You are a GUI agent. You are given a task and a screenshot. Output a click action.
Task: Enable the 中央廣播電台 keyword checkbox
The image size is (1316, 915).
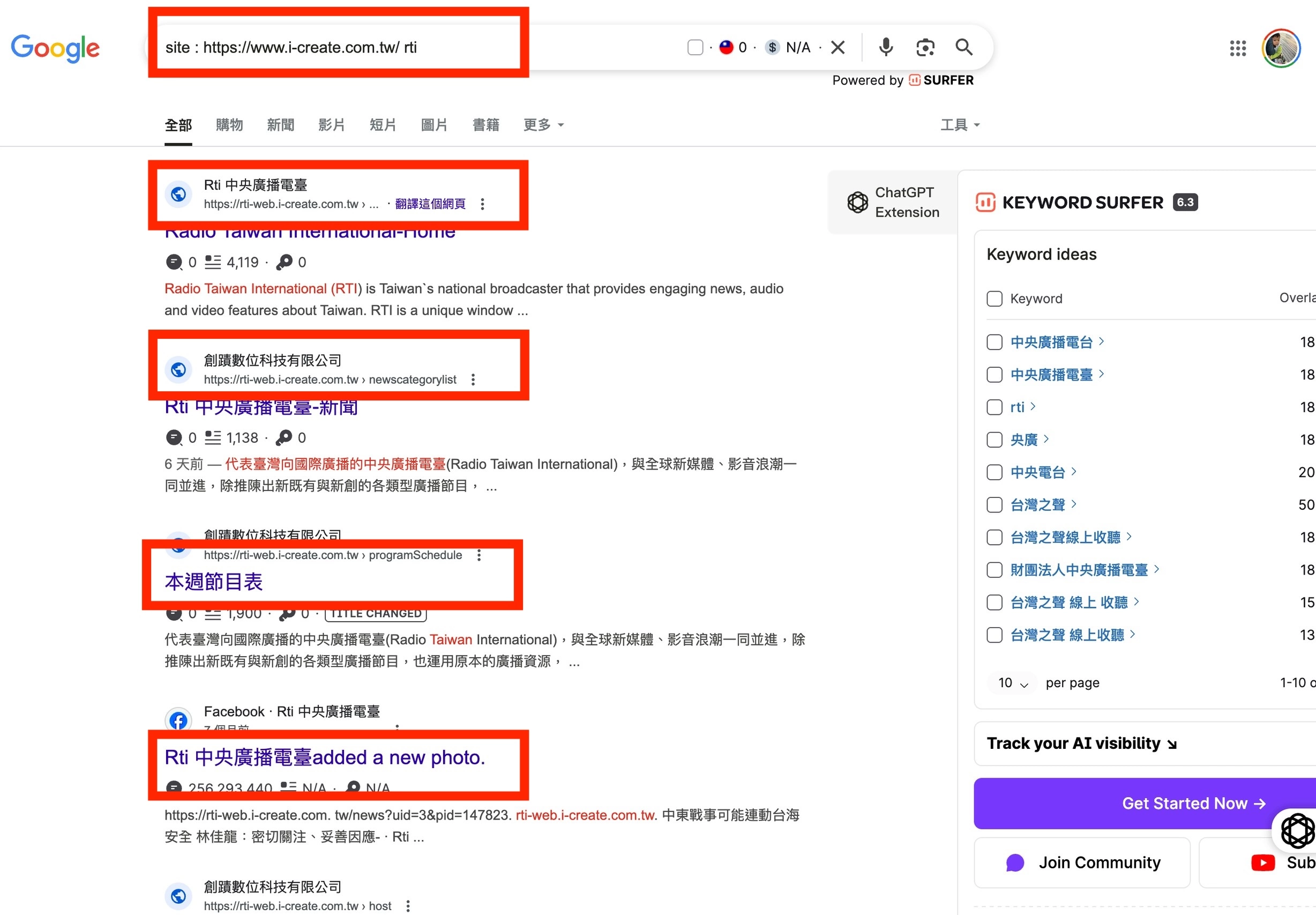[995, 341]
